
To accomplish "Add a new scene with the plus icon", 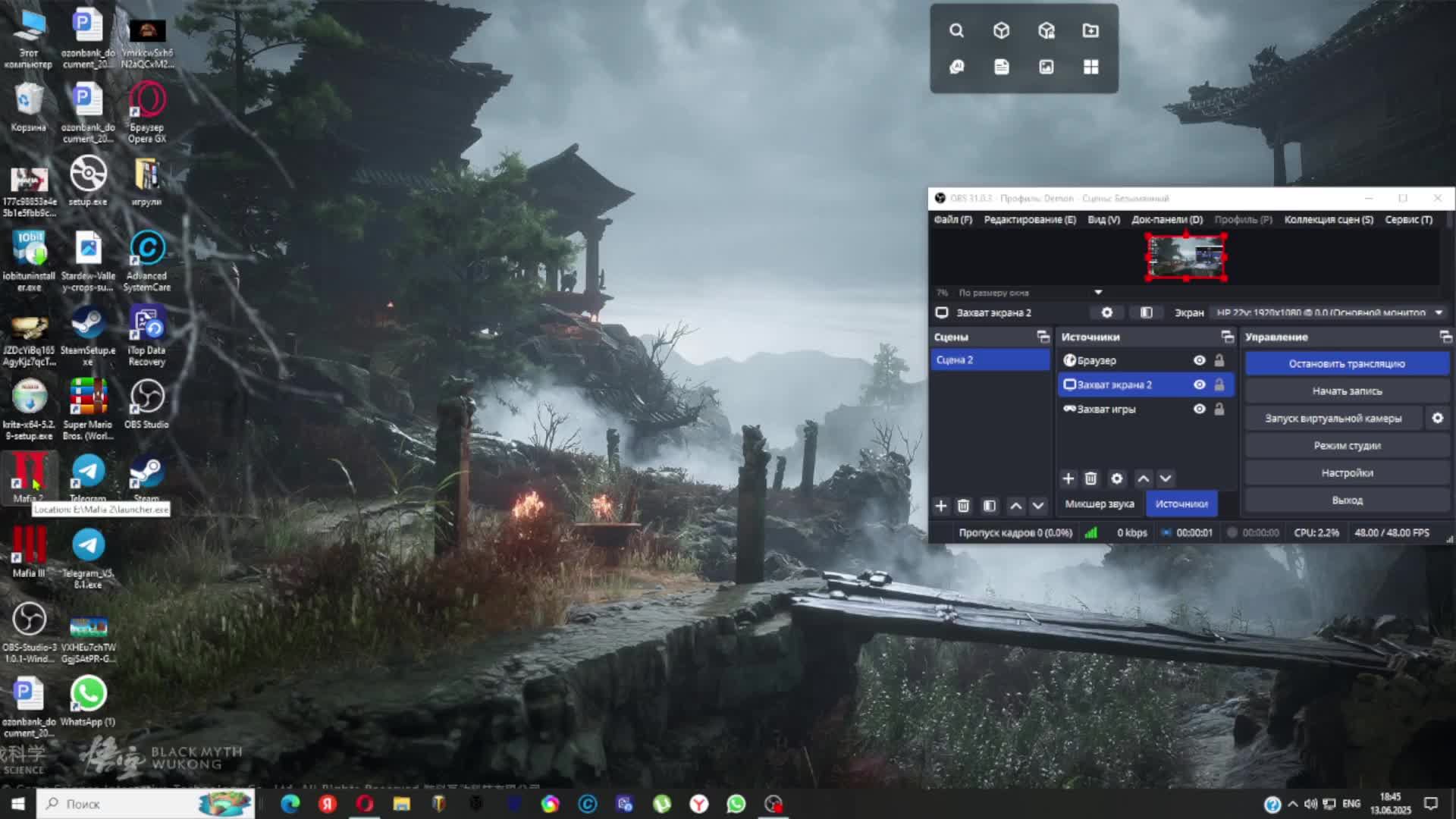I will pyautogui.click(x=941, y=506).
